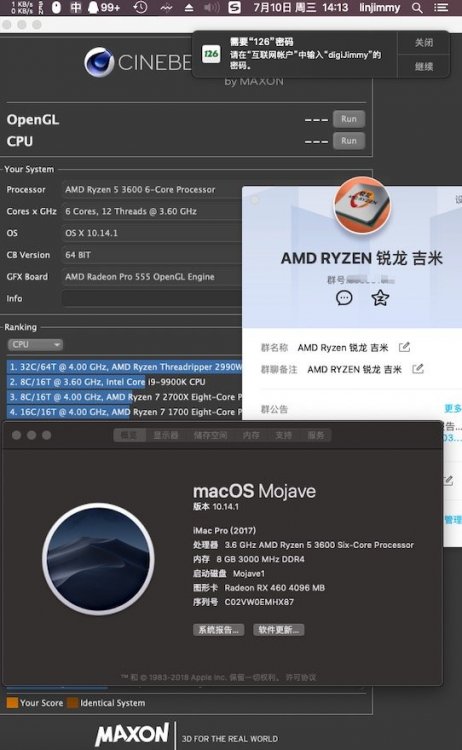Viewport: 462px width, 750px height.
Task: Click the Cinebench sphere logo
Action: click(x=99, y=62)
